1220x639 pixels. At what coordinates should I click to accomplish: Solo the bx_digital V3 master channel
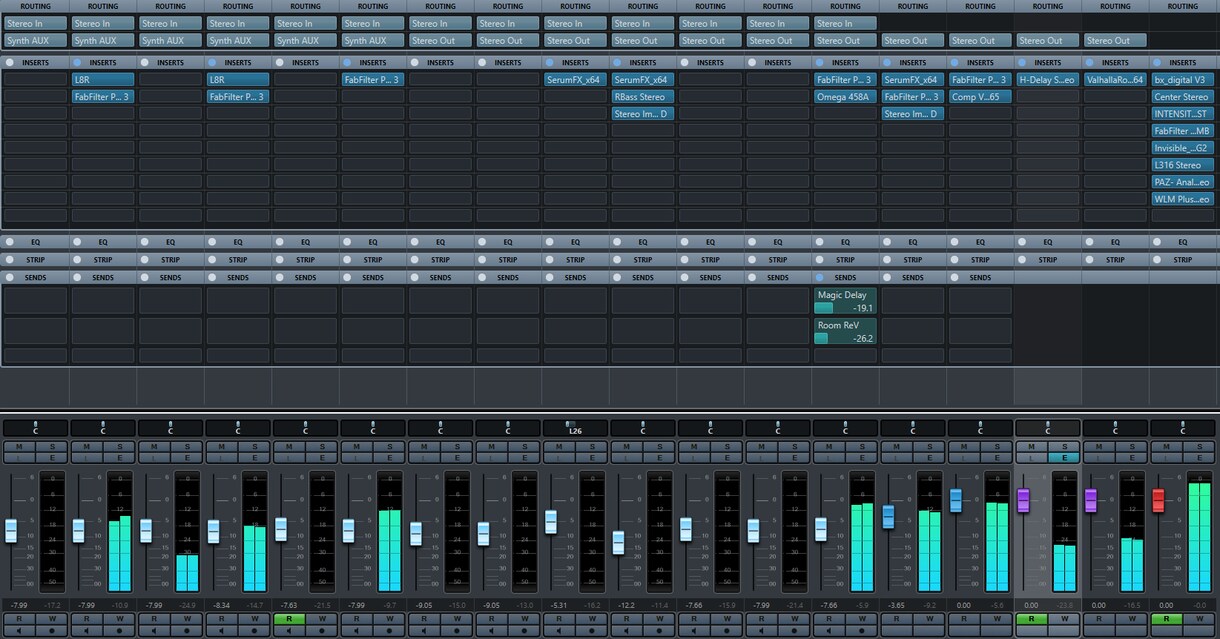pos(1199,446)
